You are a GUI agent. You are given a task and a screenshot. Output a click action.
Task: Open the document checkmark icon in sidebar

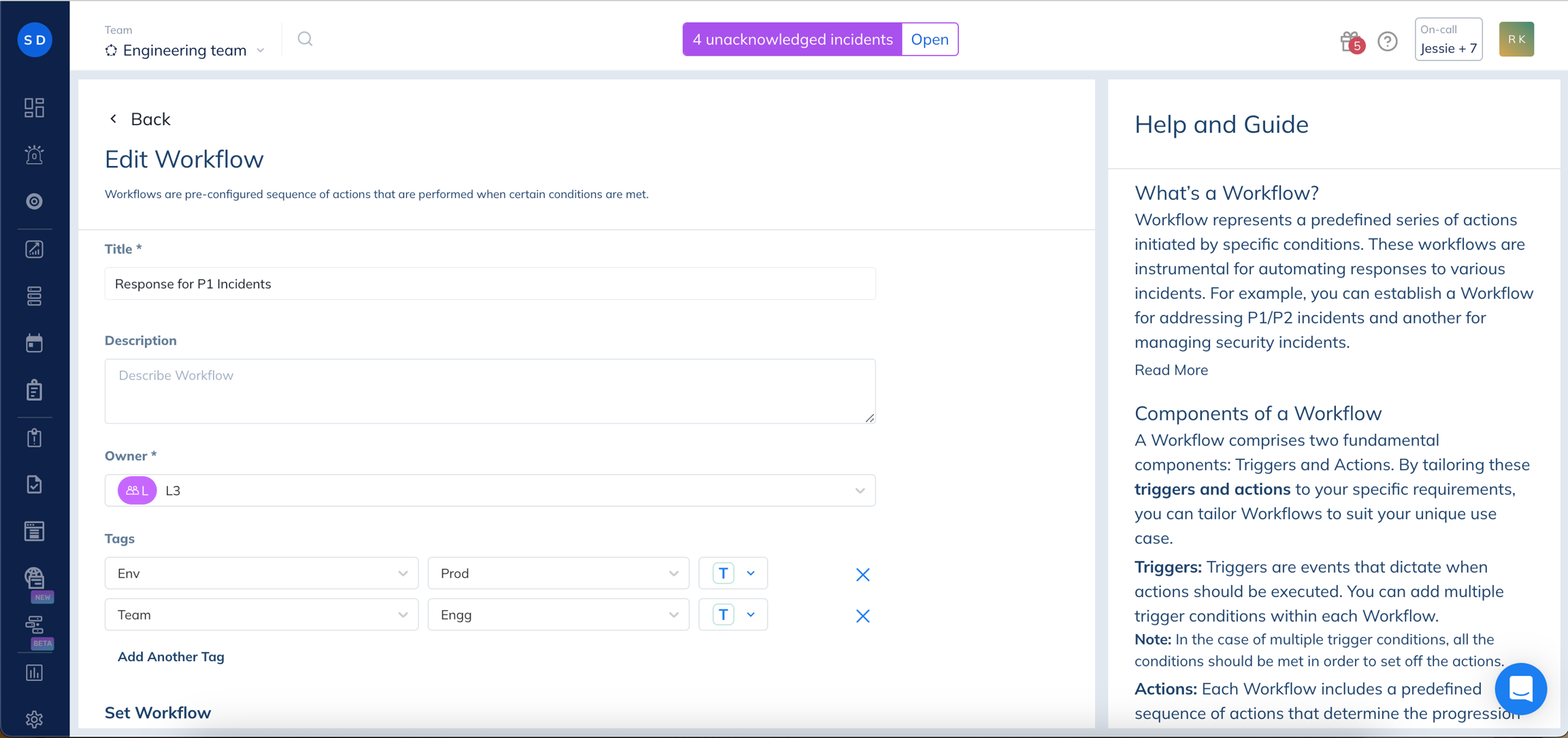(x=34, y=484)
